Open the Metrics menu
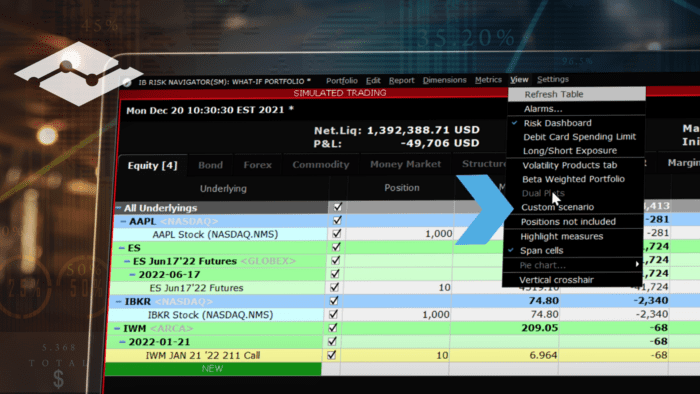The height and width of the screenshot is (394, 700). (488, 80)
